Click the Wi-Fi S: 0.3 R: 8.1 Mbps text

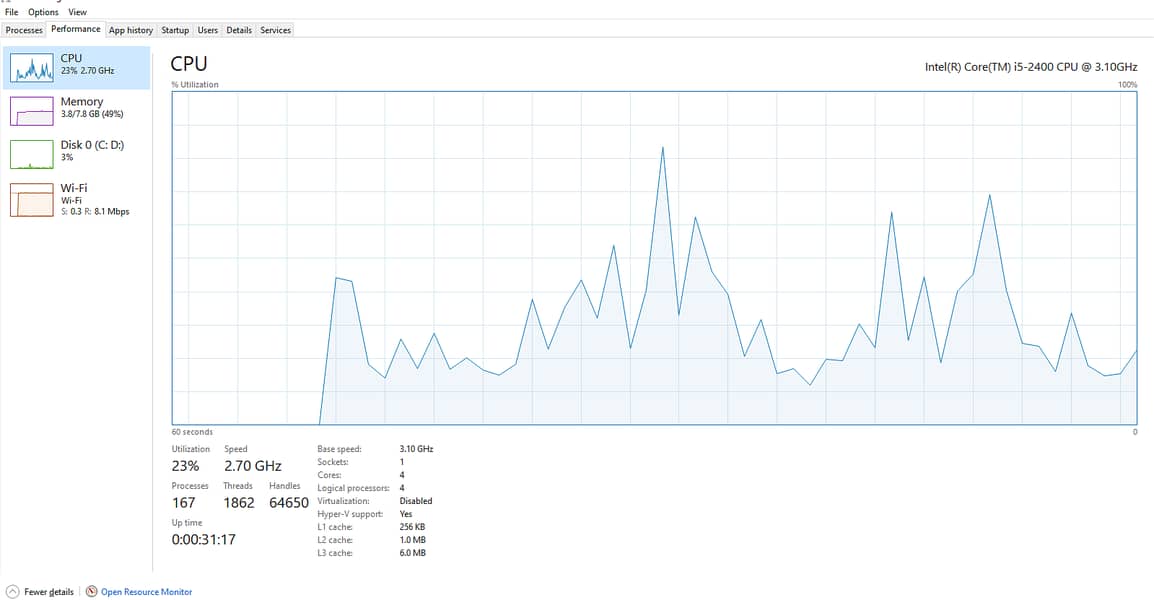pos(95,211)
